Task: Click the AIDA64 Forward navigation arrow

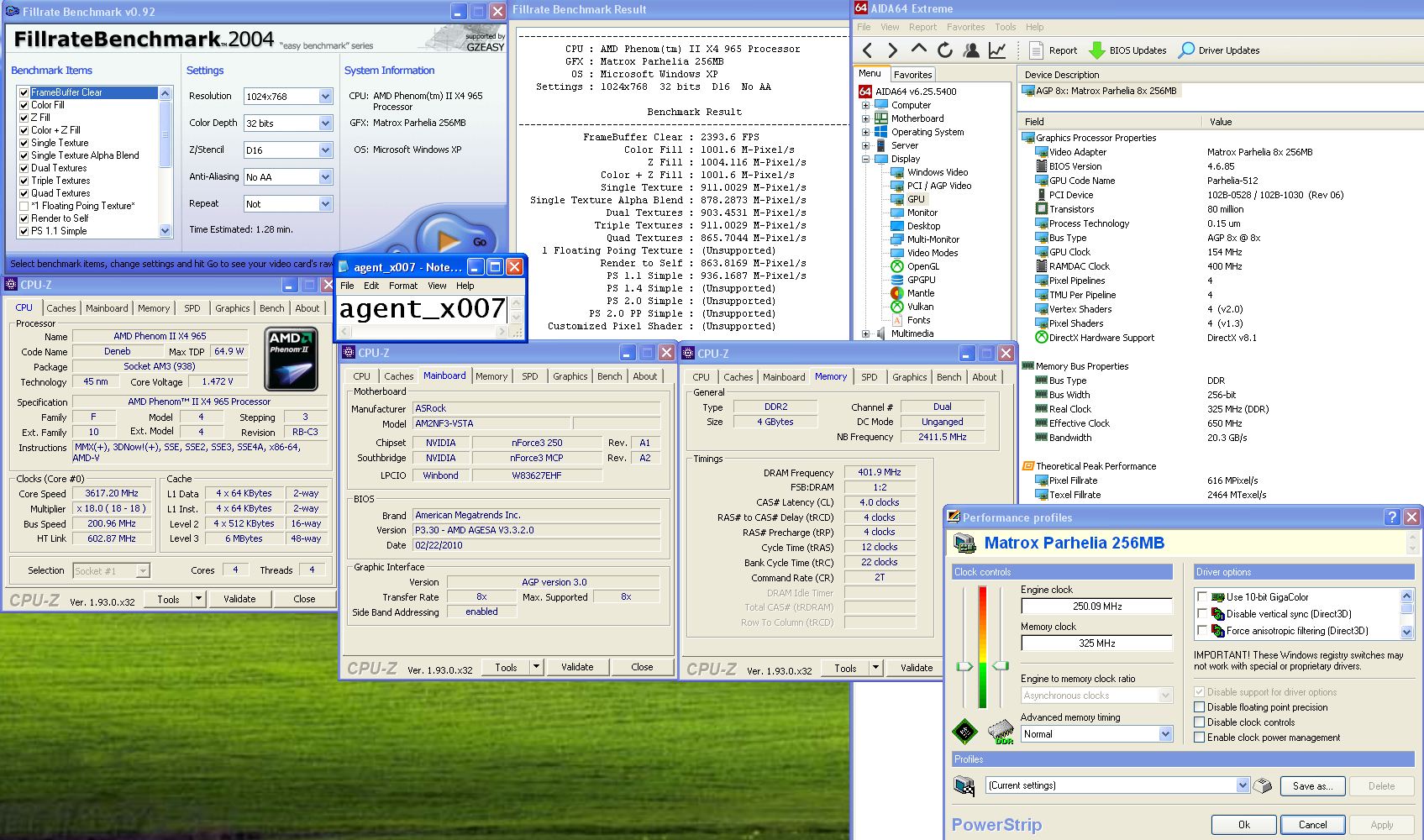Action: tap(893, 50)
